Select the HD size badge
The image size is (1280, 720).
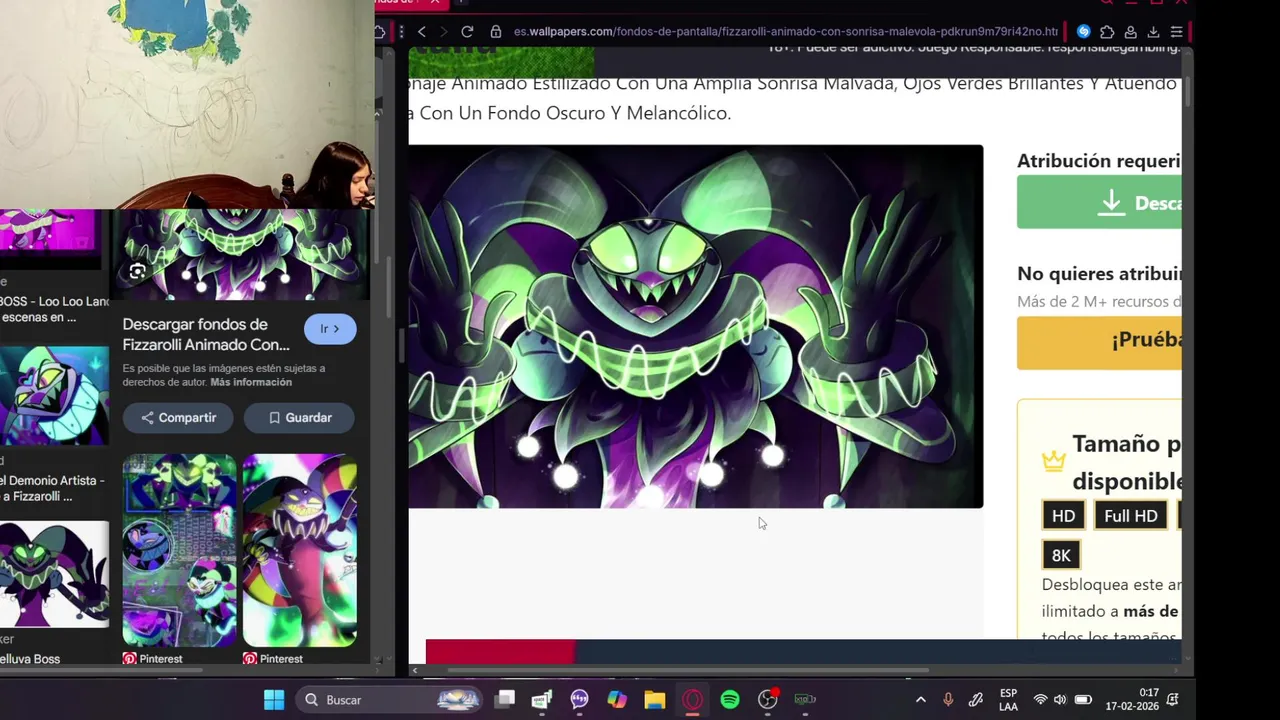point(1063,516)
